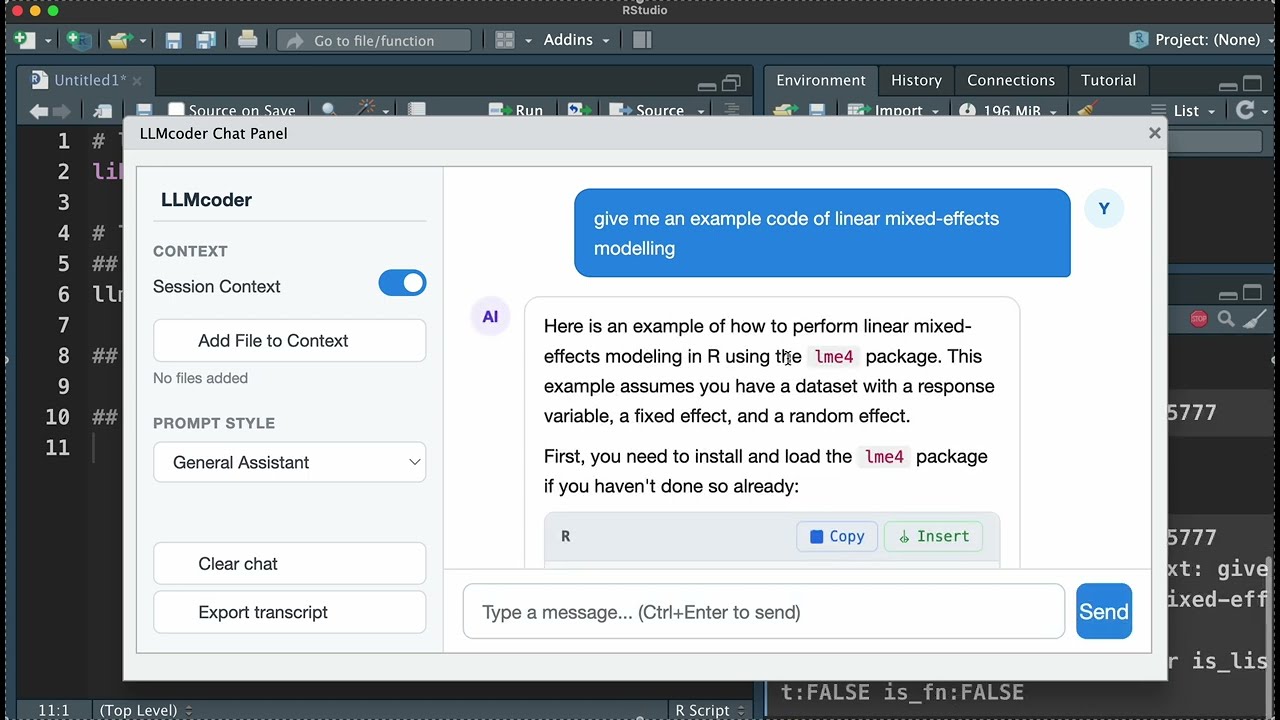Viewport: 1280px width, 720px height.
Task: Click the create new project icon
Action: click(79, 40)
